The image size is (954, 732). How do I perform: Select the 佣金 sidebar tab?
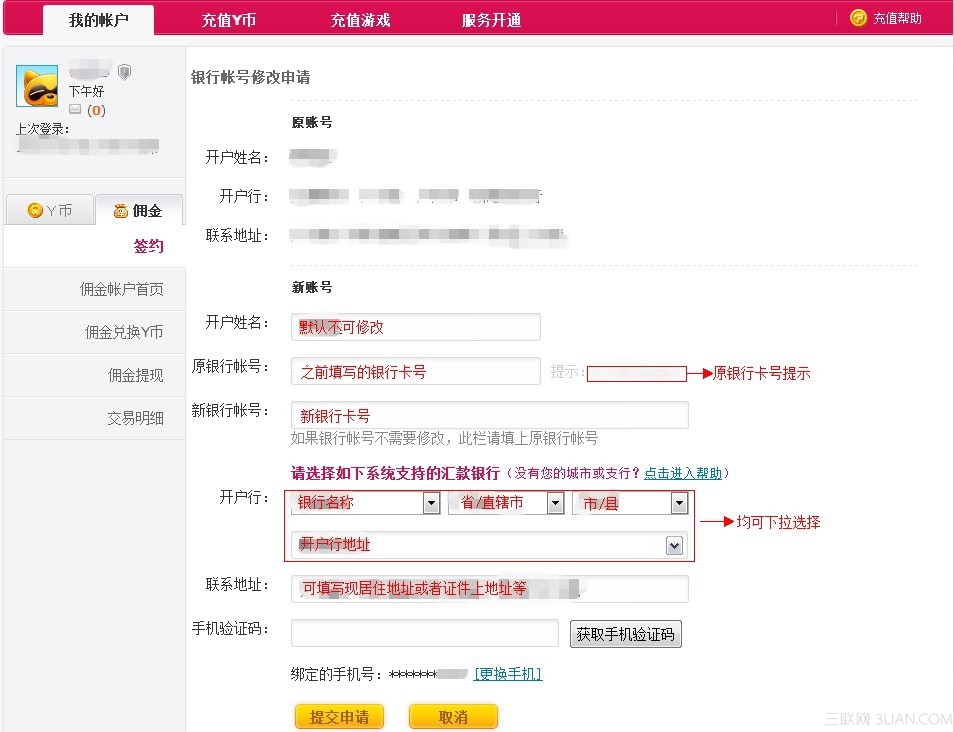[x=138, y=211]
